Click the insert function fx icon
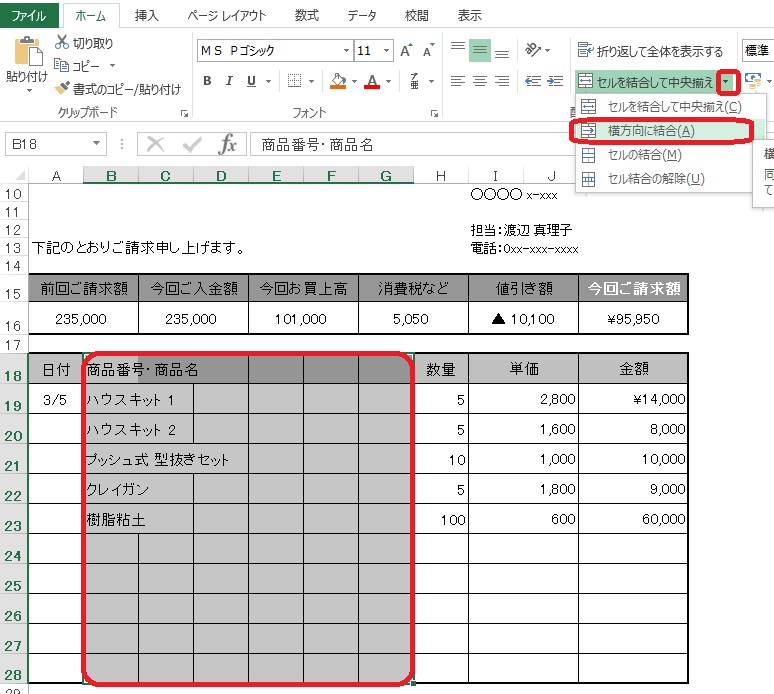 point(228,144)
